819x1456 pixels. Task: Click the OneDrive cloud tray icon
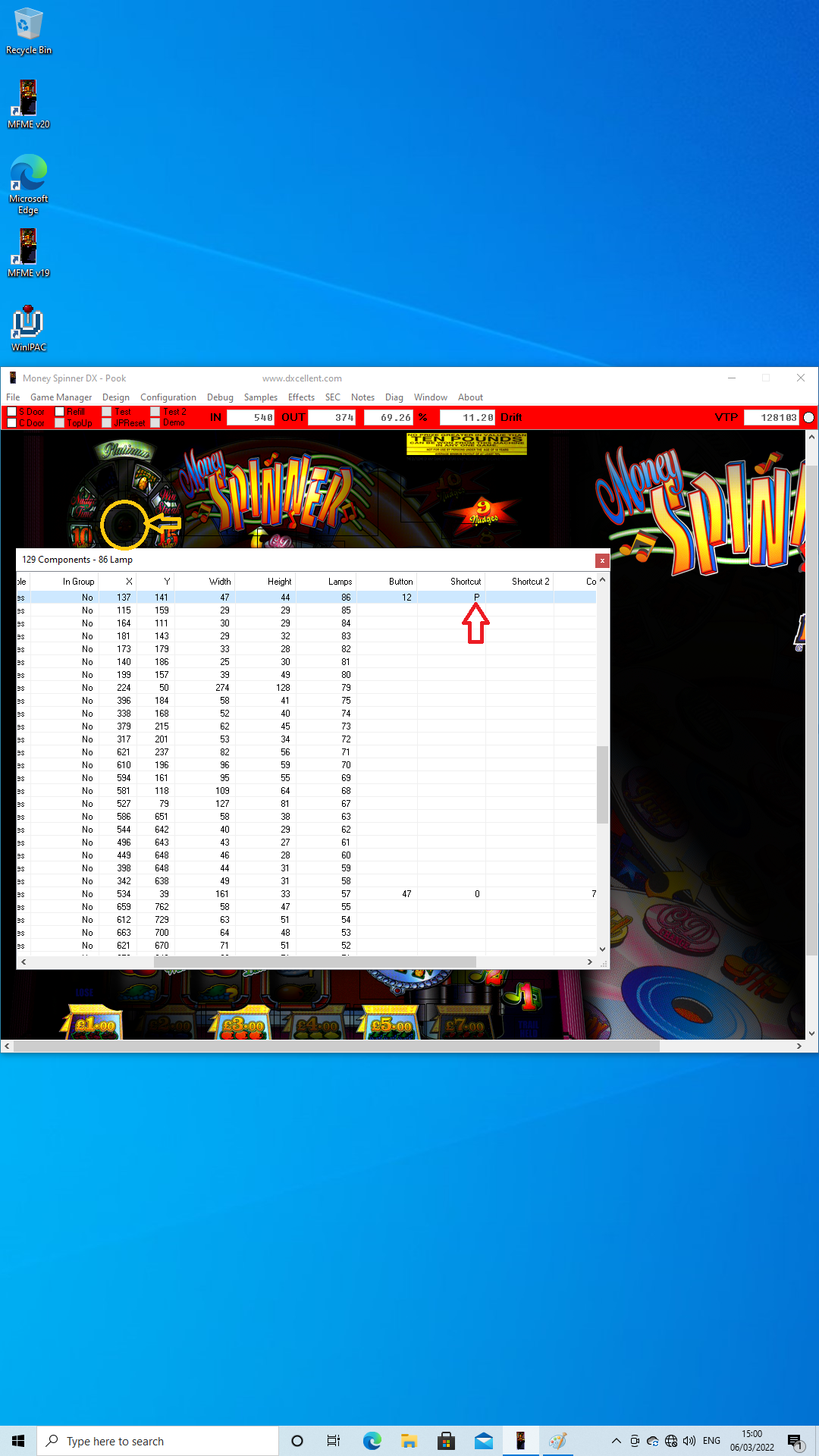[653, 1441]
